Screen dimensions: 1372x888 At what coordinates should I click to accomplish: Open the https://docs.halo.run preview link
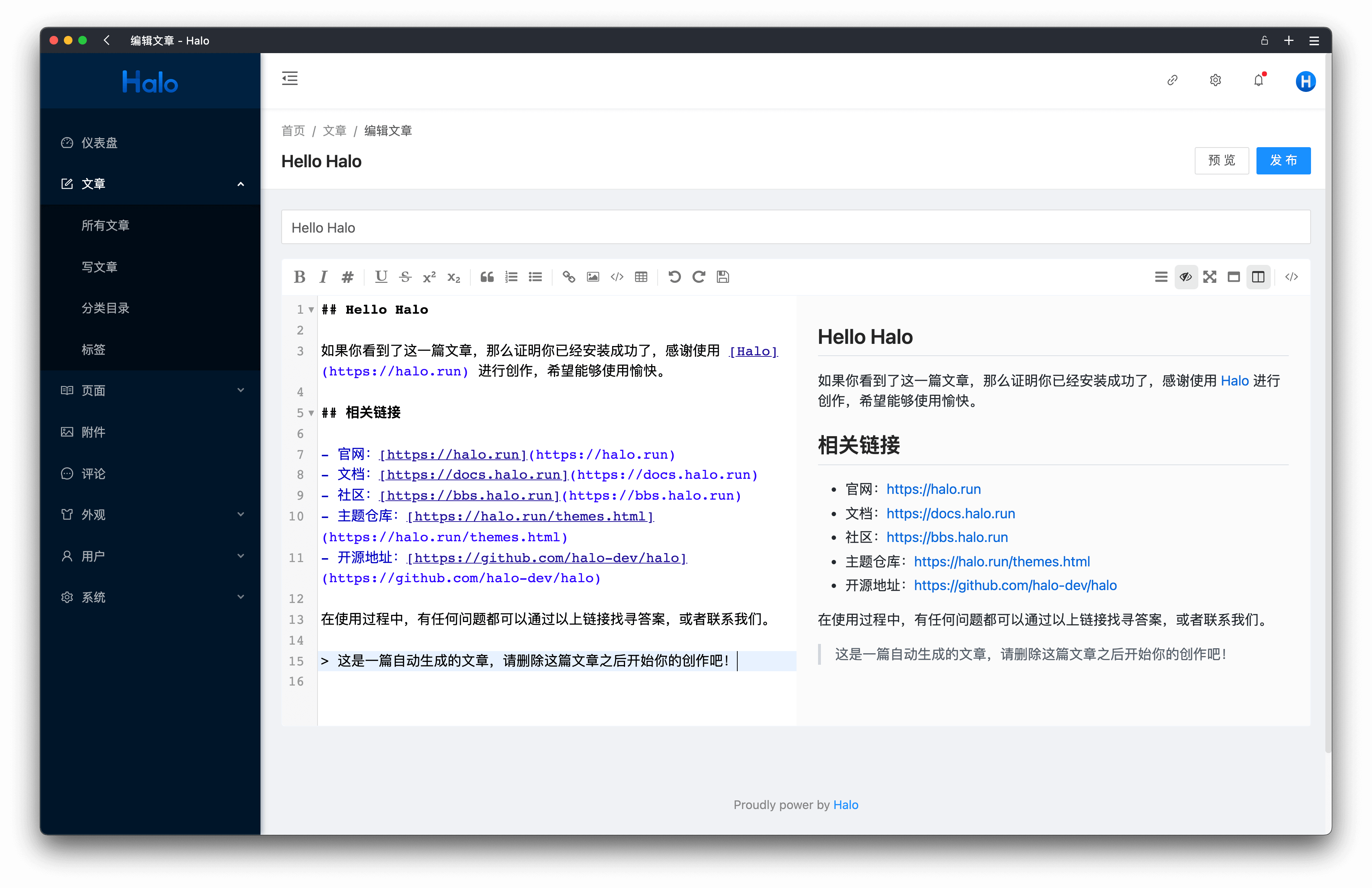pyautogui.click(x=950, y=513)
